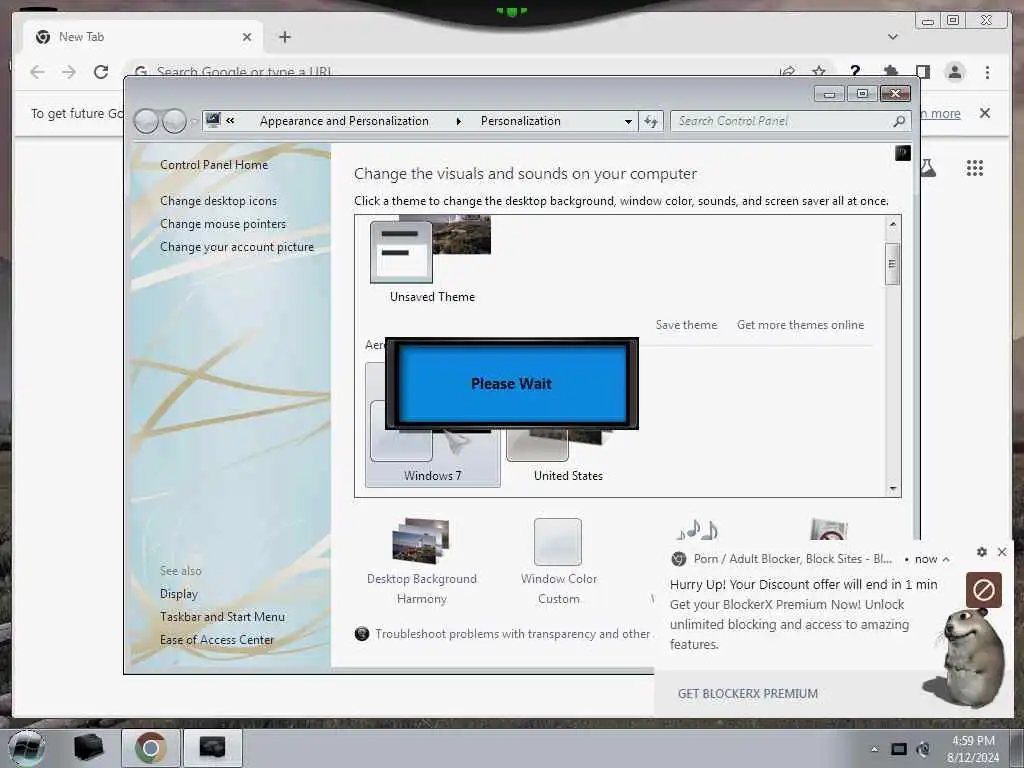1024x768 pixels.
Task: Open the Chrome profile avatar
Action: pos(955,72)
